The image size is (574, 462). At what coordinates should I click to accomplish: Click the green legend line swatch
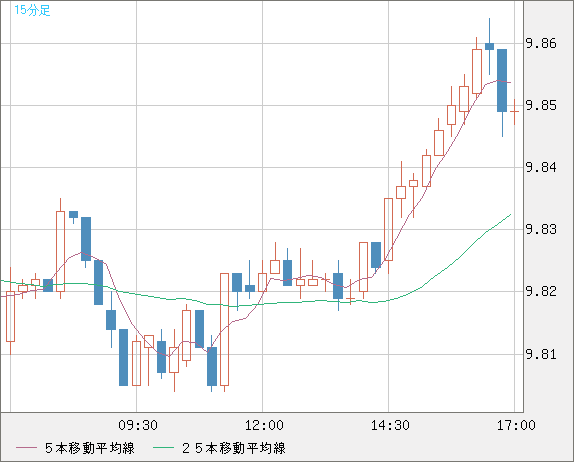point(163,448)
